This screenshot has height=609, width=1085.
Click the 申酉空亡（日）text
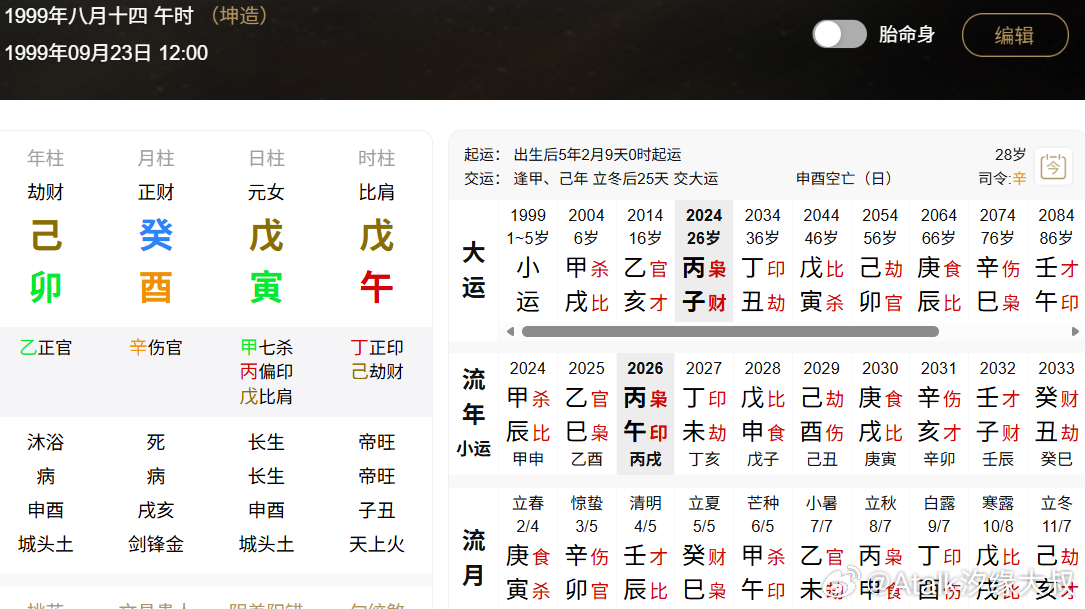tap(844, 179)
